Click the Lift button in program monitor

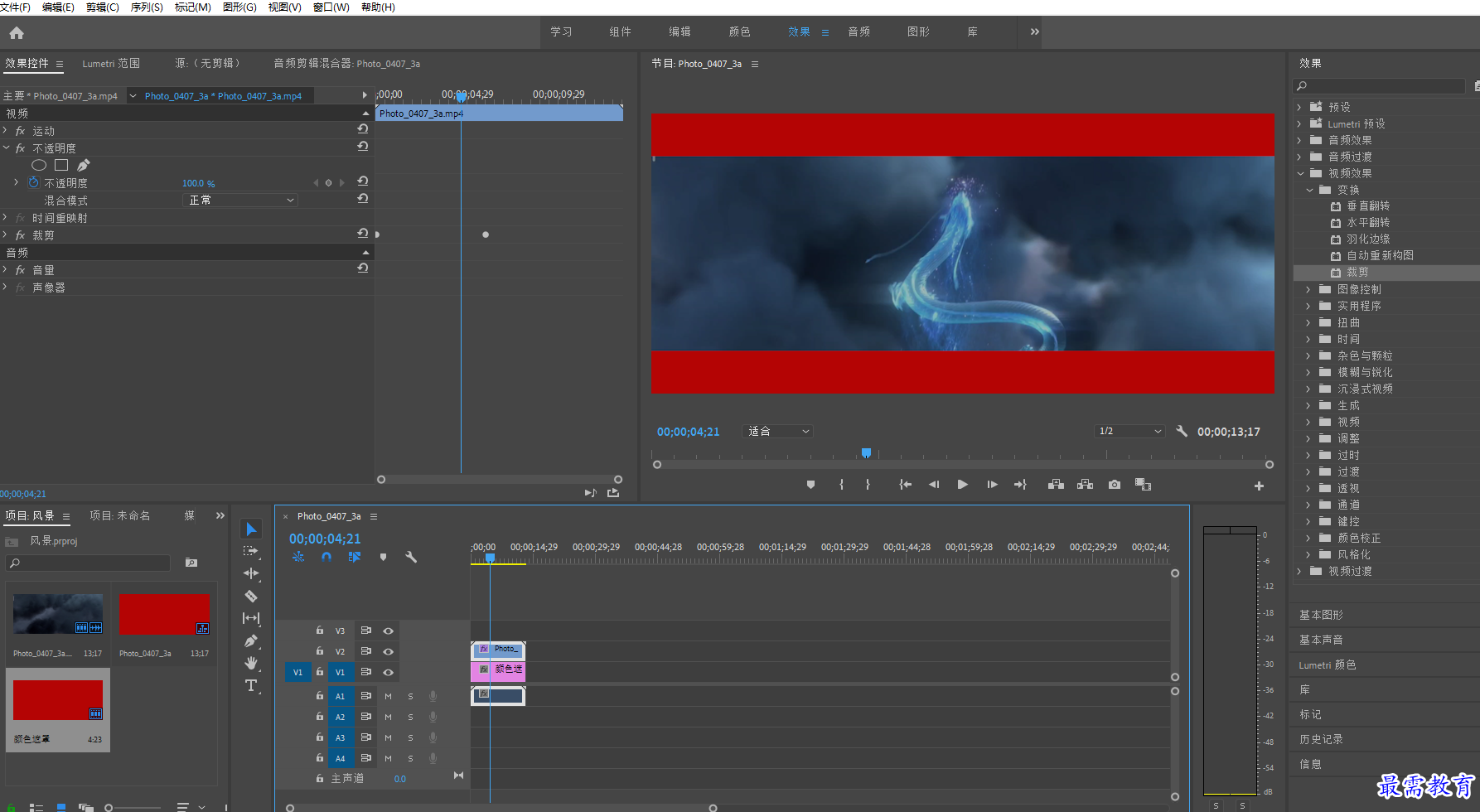pos(1056,485)
